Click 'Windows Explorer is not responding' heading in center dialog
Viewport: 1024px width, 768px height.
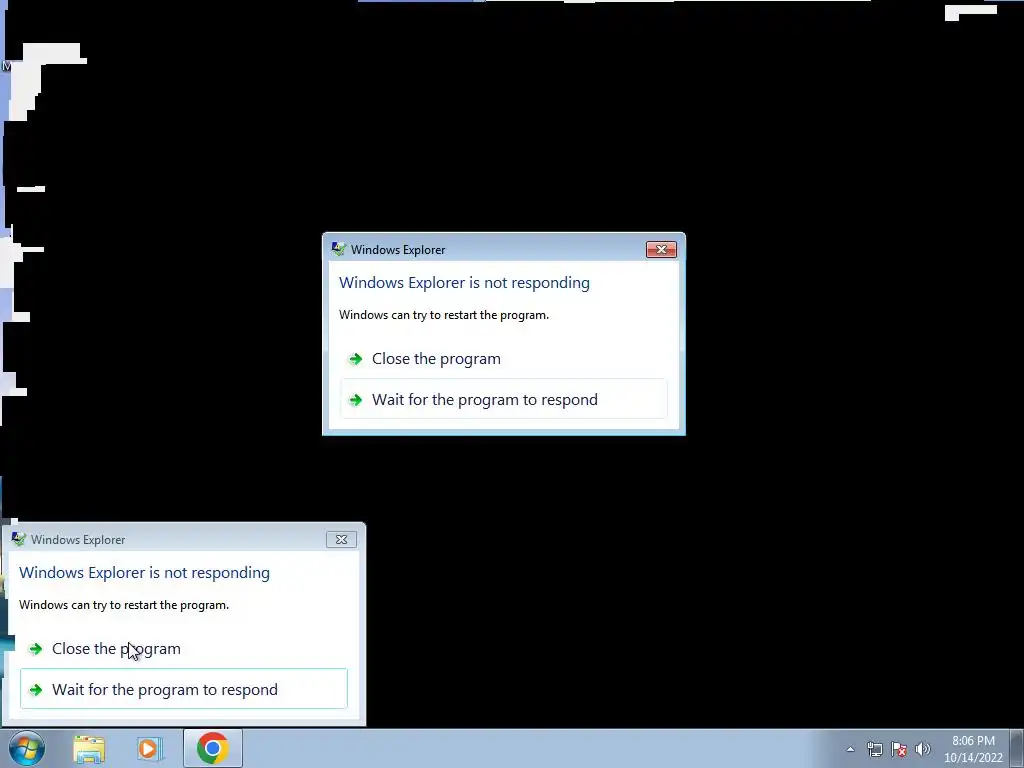(x=464, y=283)
